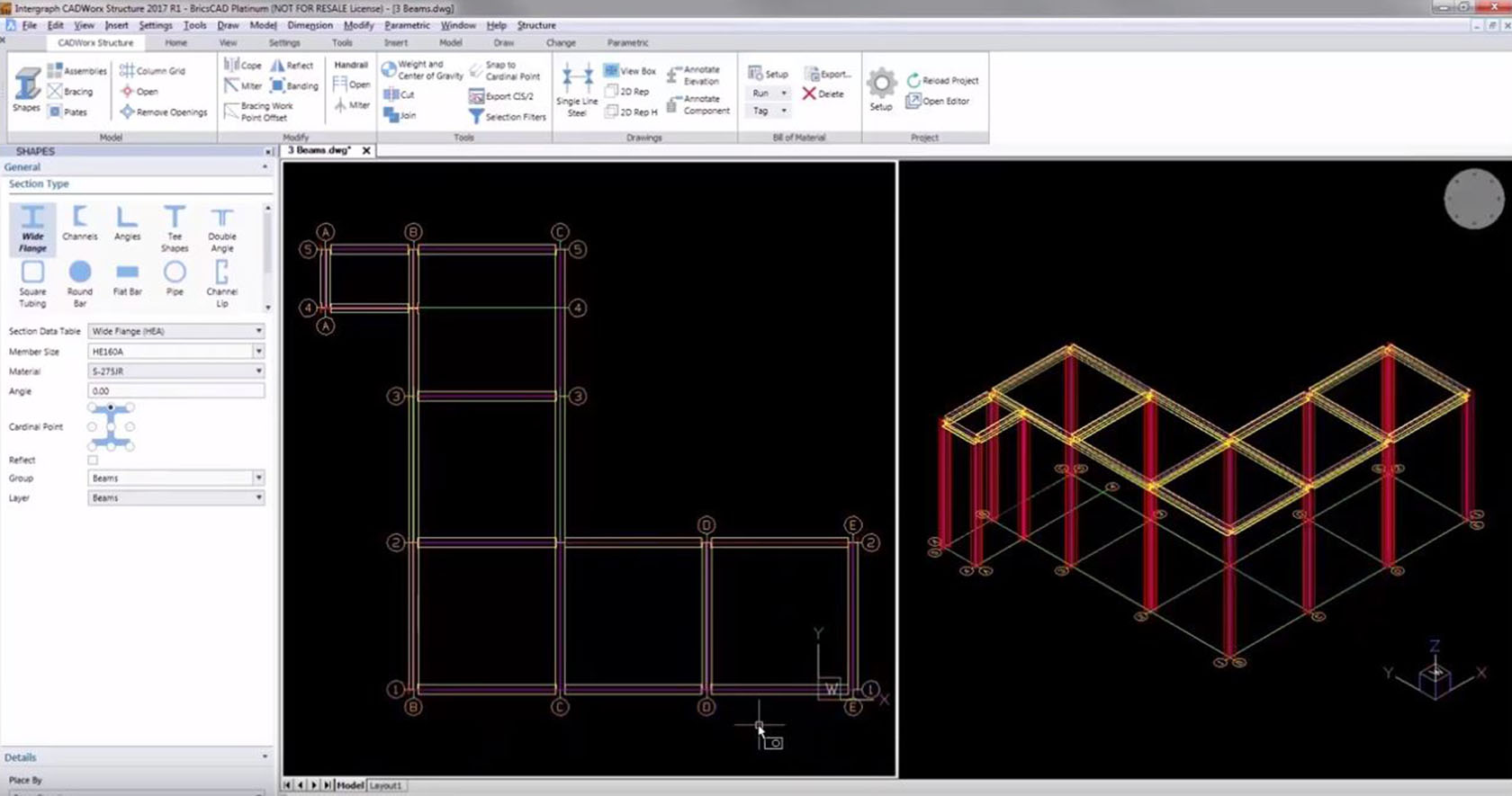Open the Structure menu
This screenshot has height=796, width=1512.
pyautogui.click(x=536, y=25)
